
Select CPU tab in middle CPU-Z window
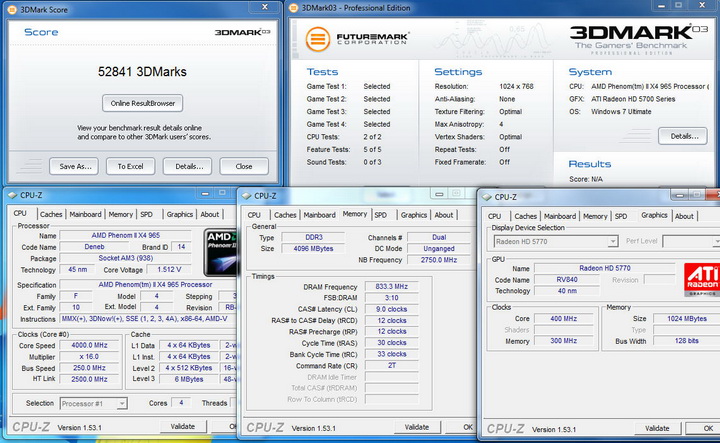point(254,215)
